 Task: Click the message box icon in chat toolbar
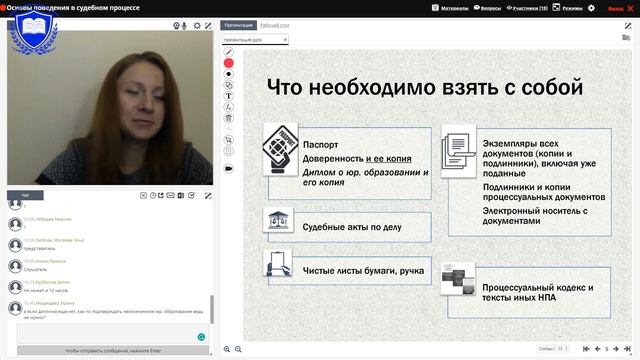171,196
